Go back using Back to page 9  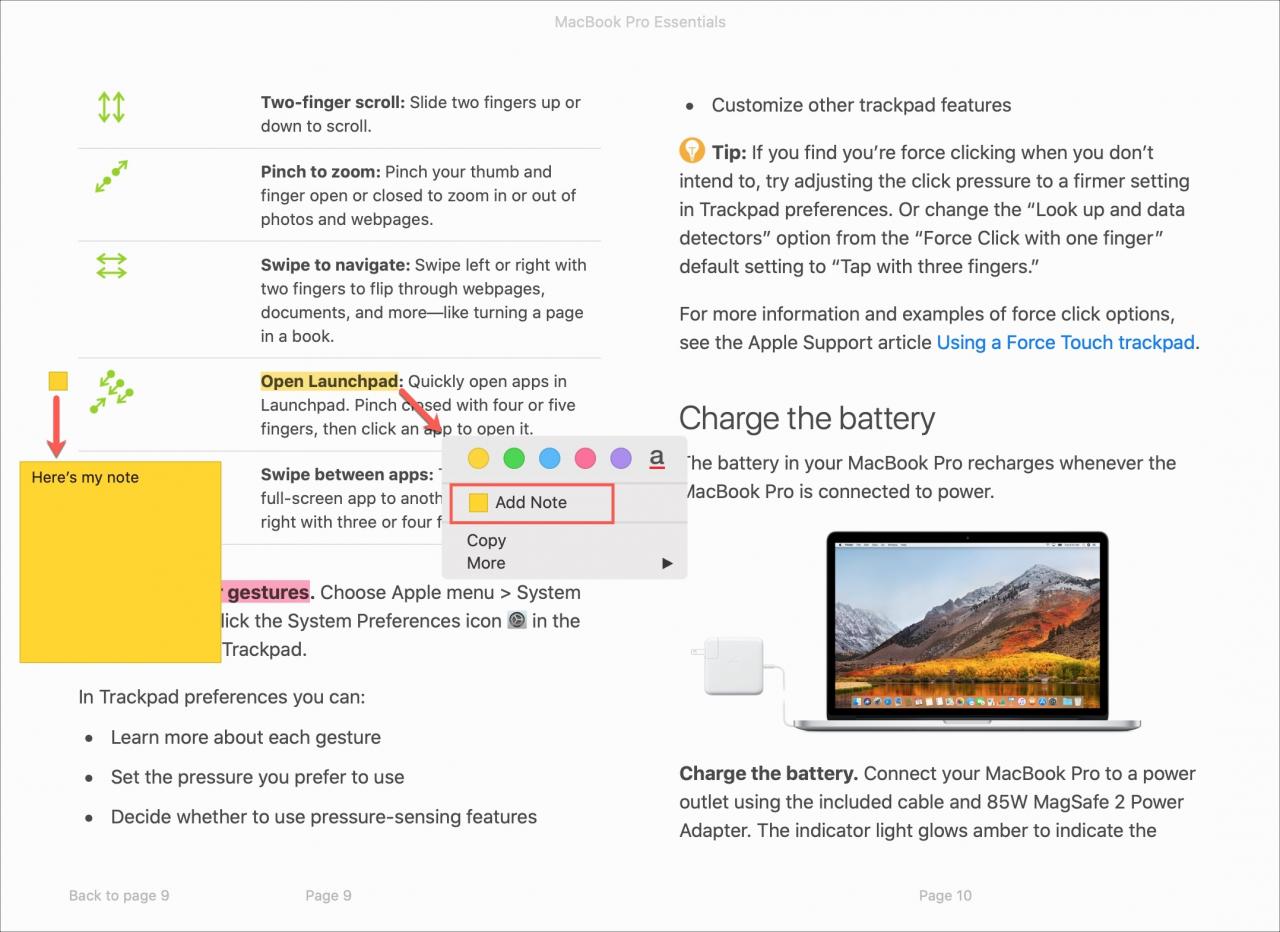(x=119, y=895)
